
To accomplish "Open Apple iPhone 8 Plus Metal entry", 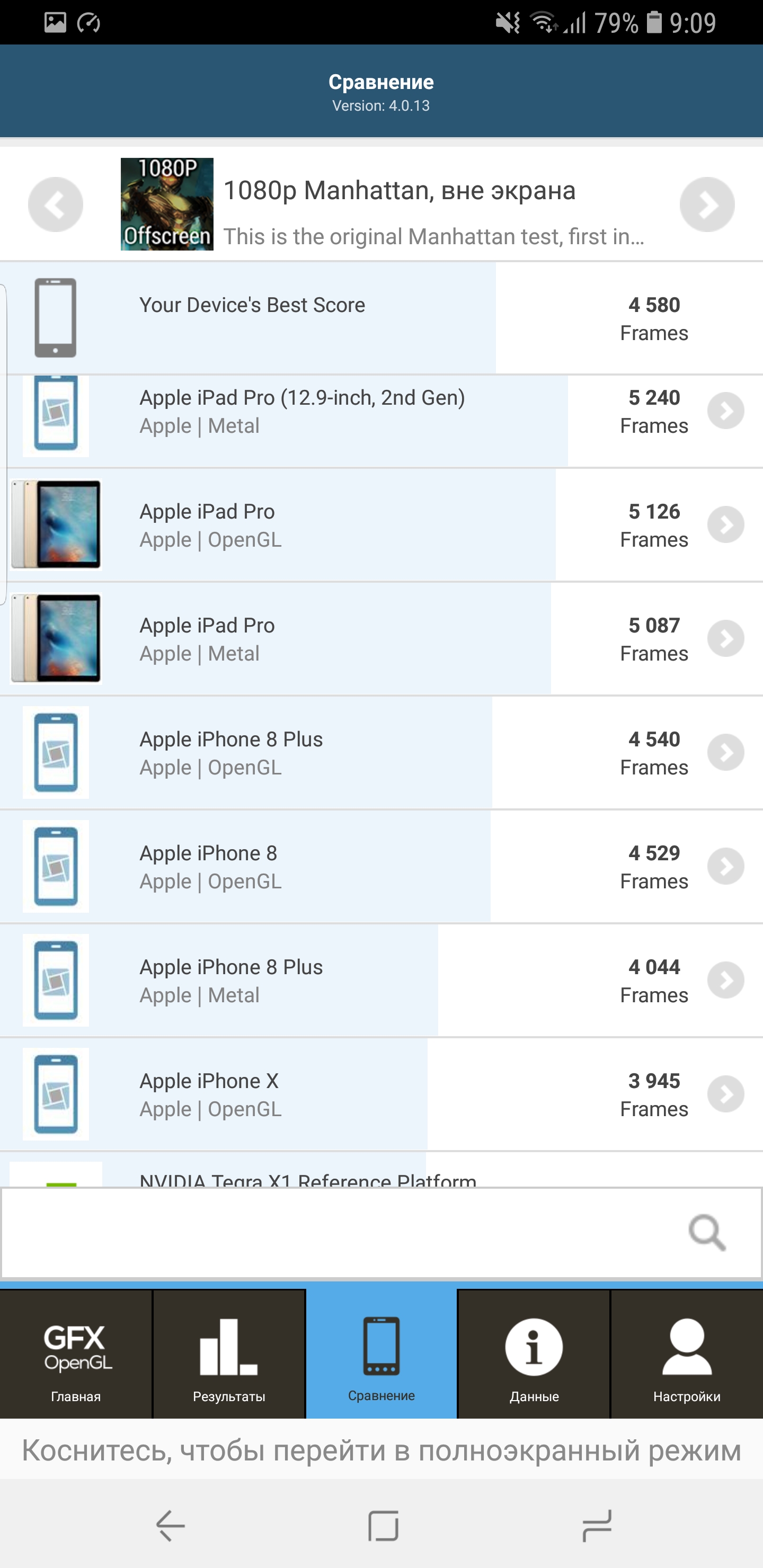I will pyautogui.click(x=232, y=980).
